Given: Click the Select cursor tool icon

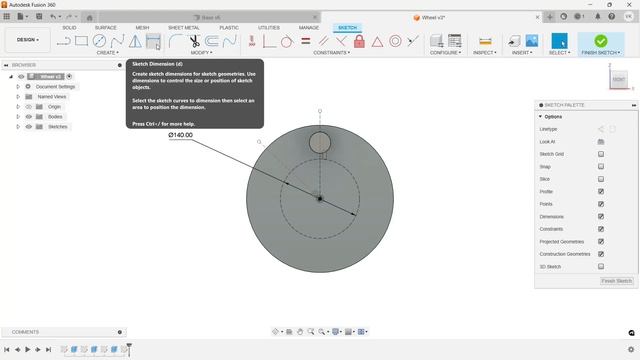Looking at the screenshot, I should (x=559, y=41).
